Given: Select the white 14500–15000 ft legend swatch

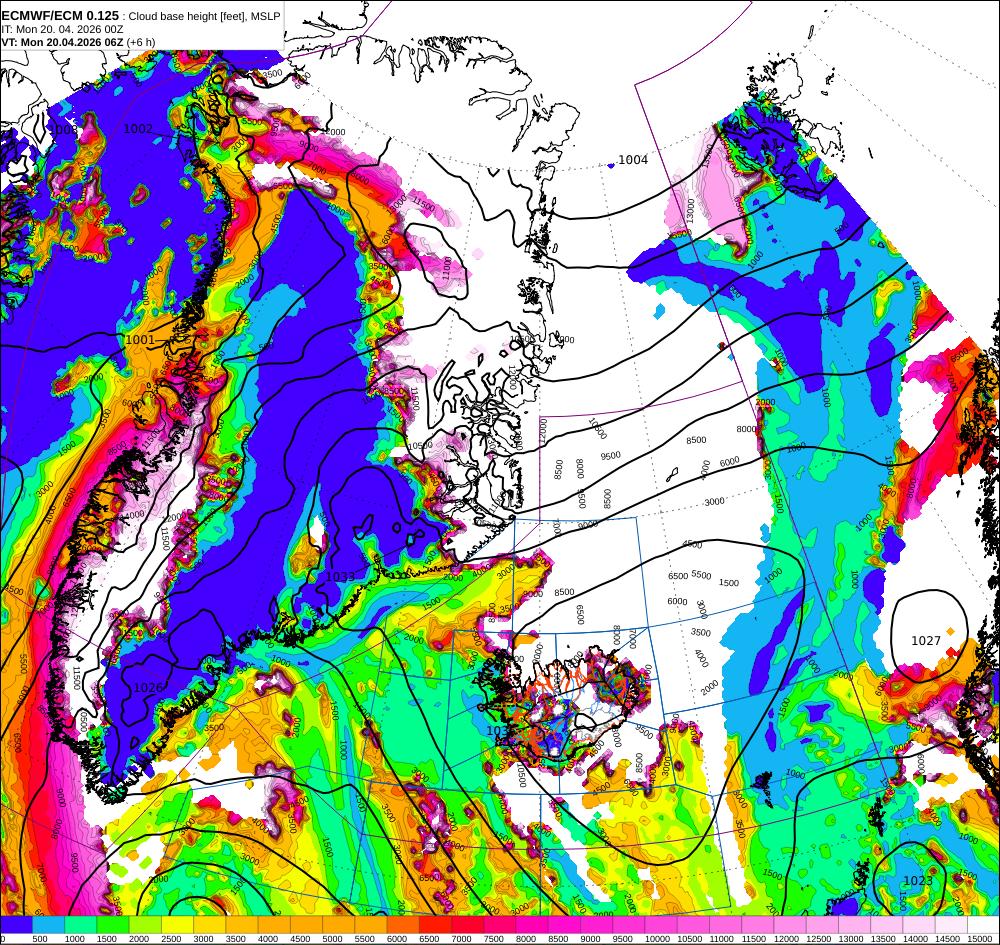Looking at the screenshot, I should 952,925.
